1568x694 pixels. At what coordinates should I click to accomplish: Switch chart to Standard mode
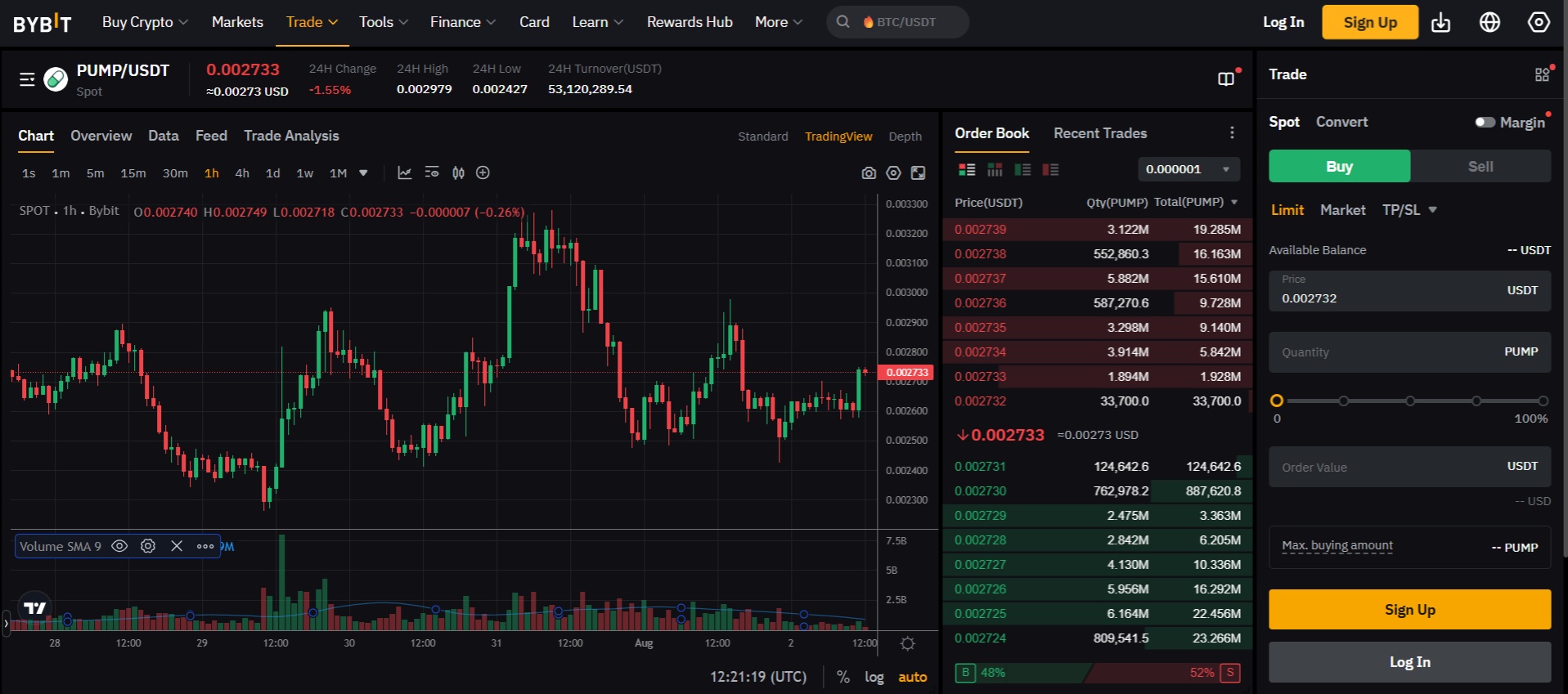tap(763, 137)
